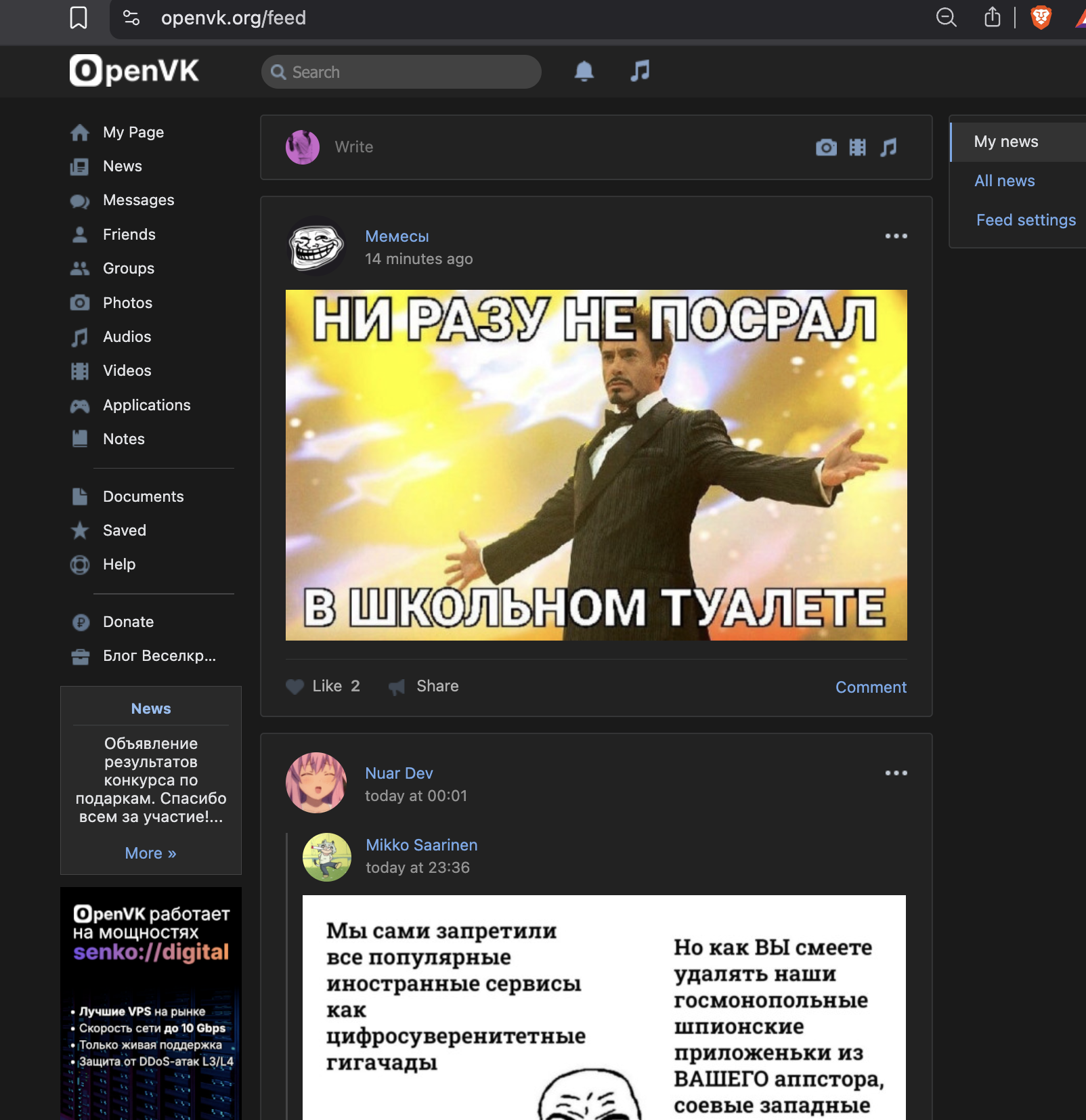Click the browser share icon
Screen dimensions: 1086x1120
(992, 17)
